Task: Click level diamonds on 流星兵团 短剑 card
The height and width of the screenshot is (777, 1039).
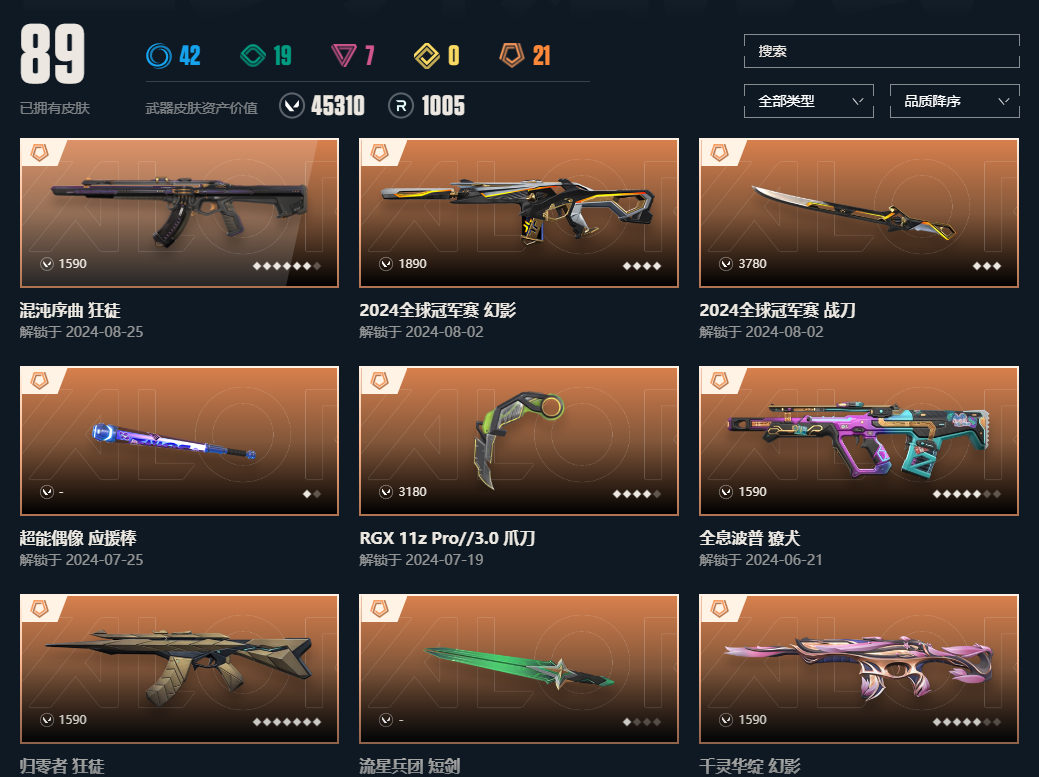Action: pos(641,722)
